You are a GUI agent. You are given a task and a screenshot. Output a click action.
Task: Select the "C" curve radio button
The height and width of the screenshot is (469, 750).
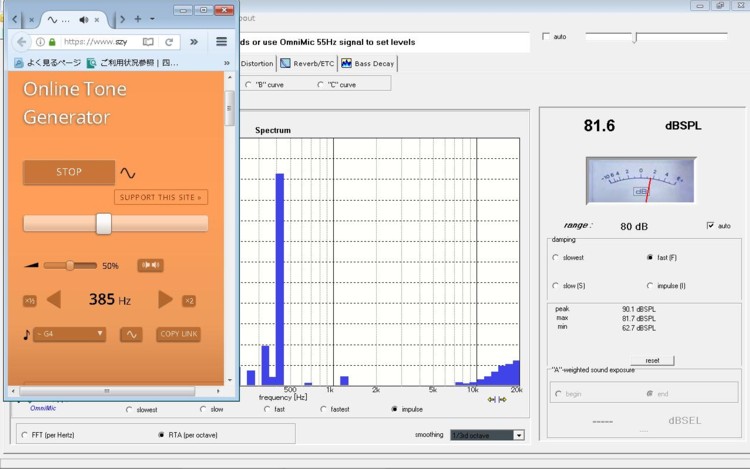point(320,85)
